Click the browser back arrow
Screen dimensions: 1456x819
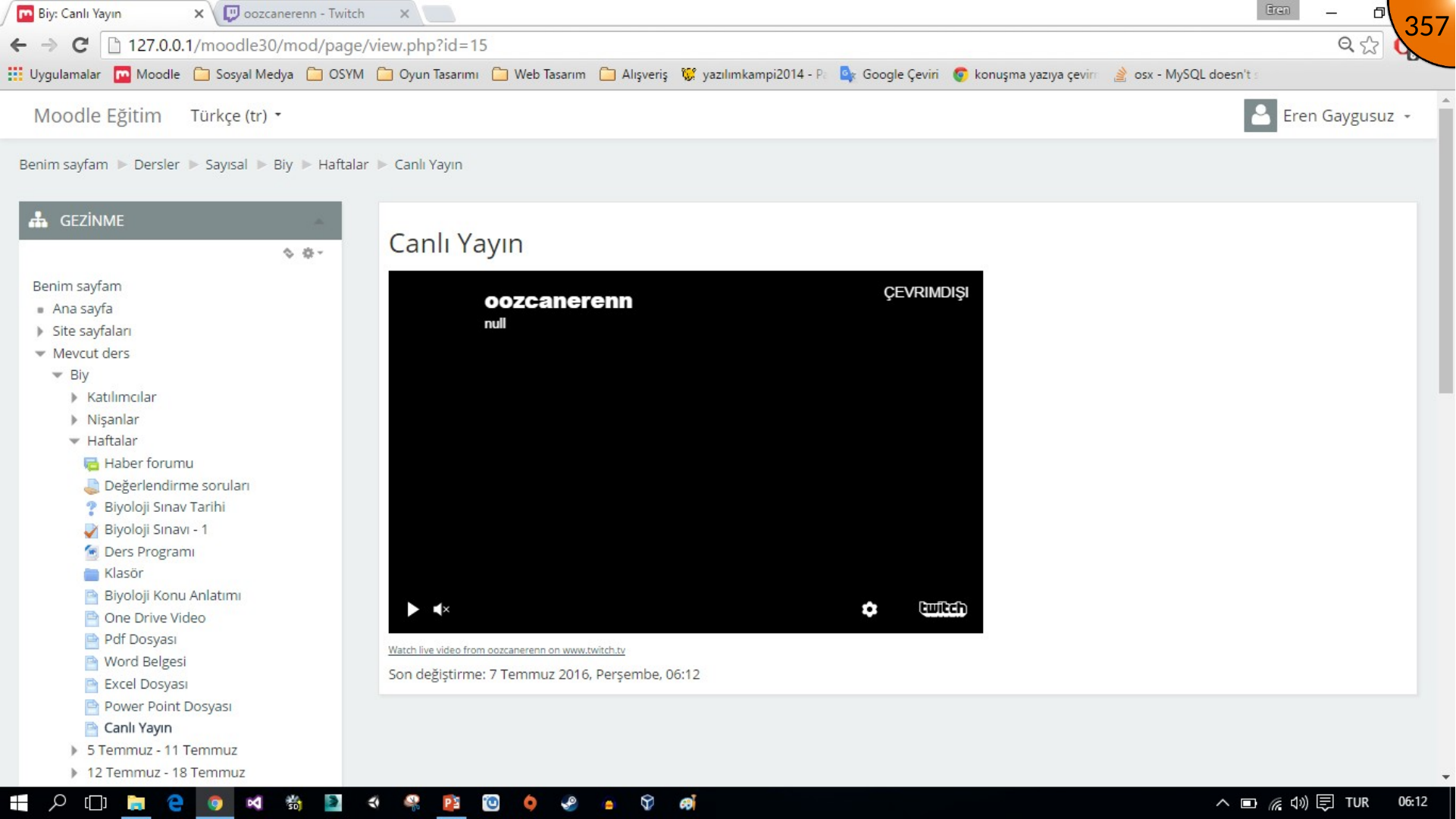click(19, 45)
